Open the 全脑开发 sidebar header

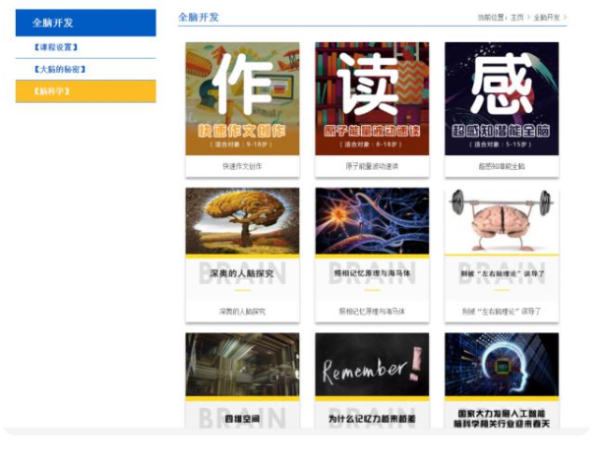coord(86,23)
